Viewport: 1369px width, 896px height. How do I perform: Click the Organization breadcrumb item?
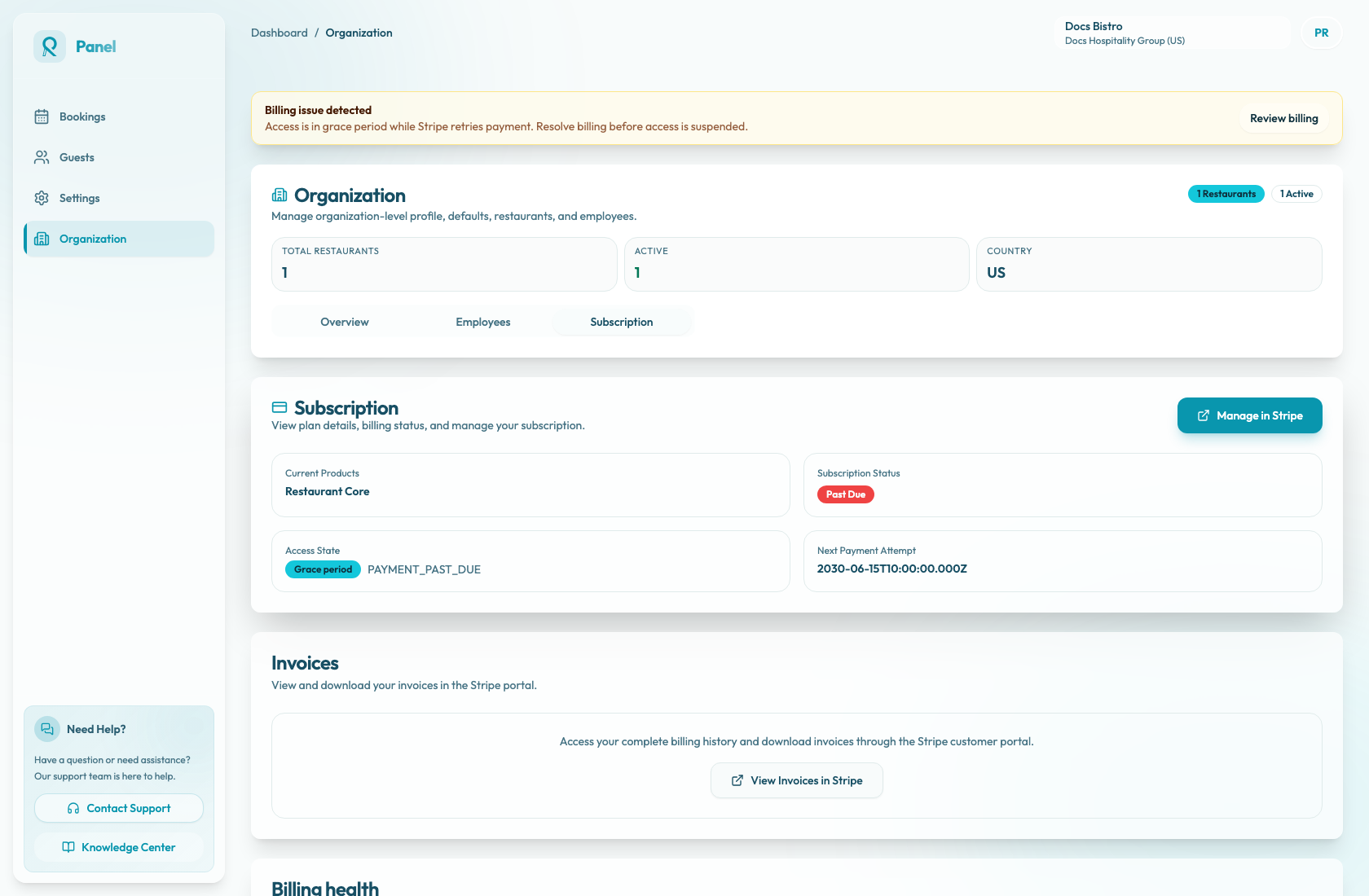(x=359, y=33)
